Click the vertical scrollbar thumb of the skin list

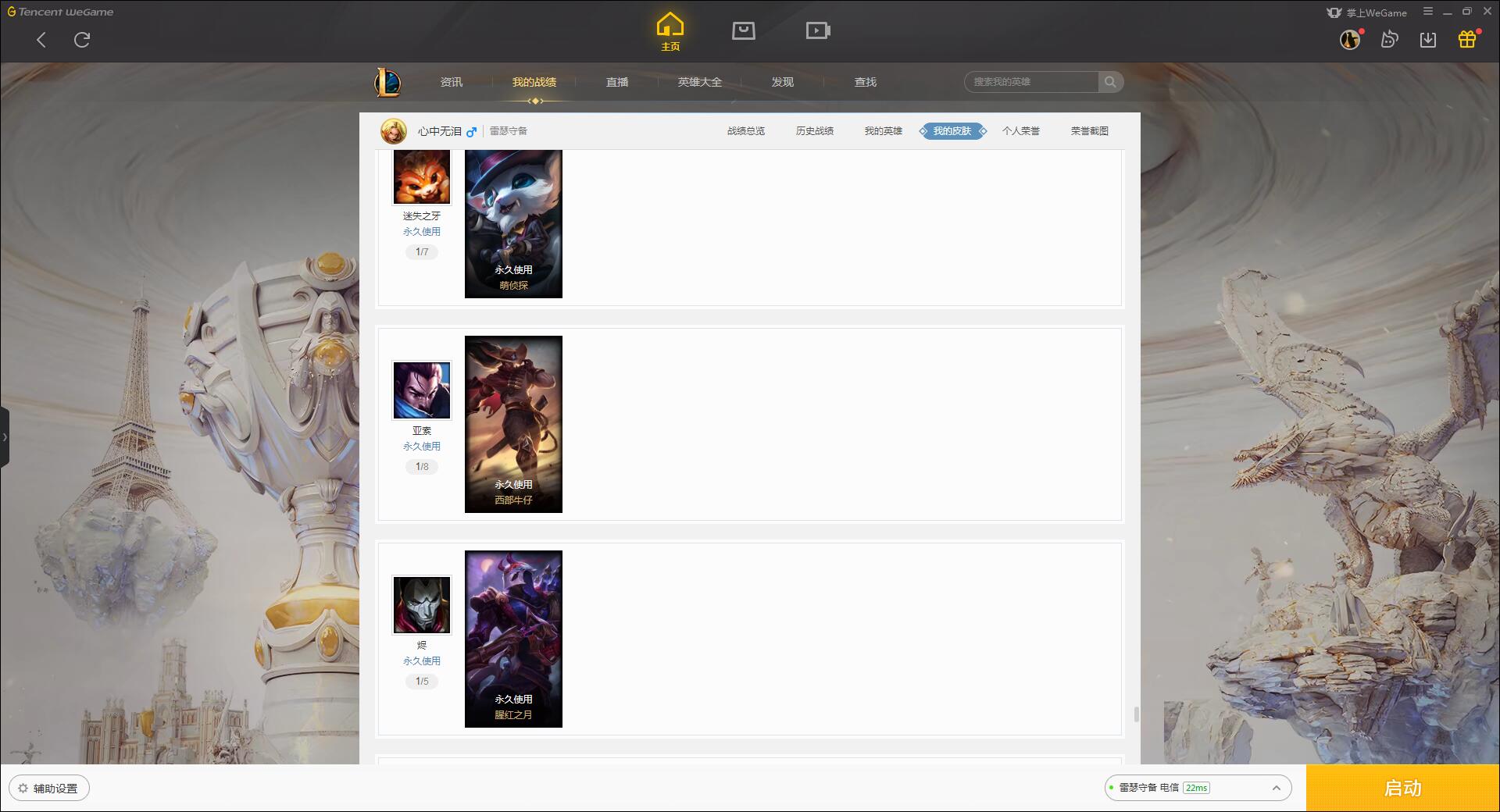(x=1136, y=714)
